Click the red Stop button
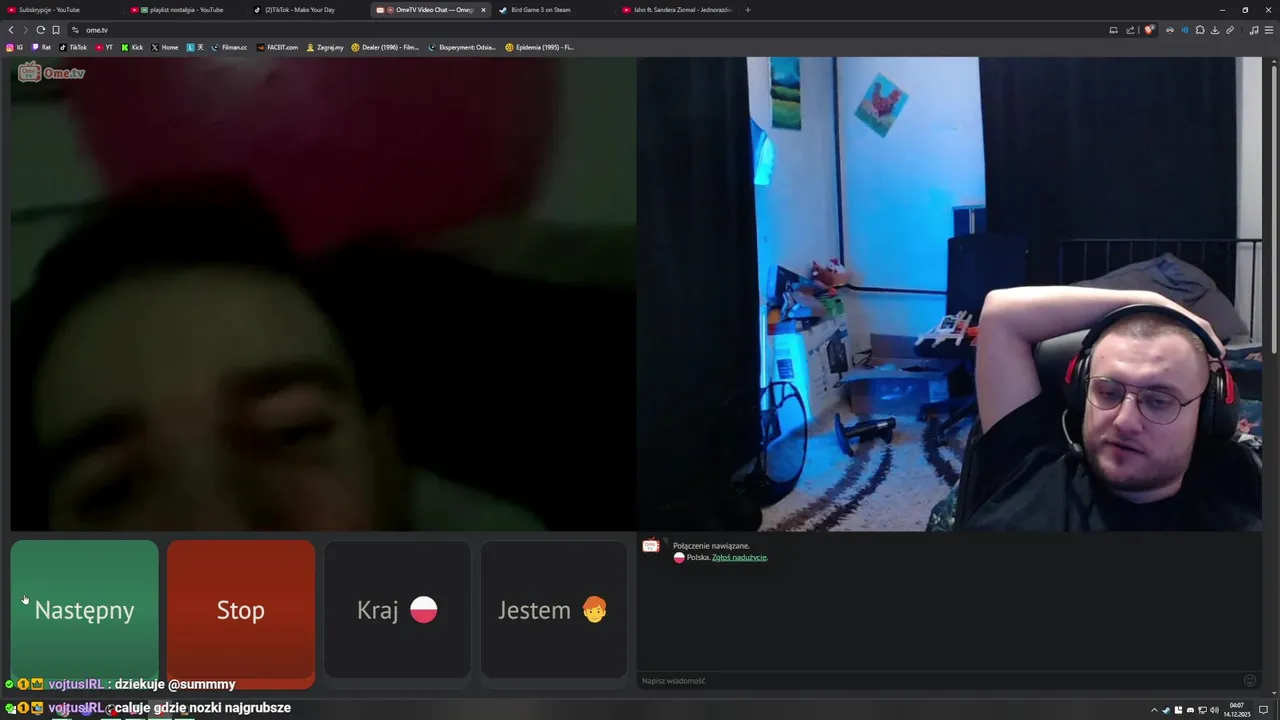Viewport: 1280px width, 720px height. 241,610
